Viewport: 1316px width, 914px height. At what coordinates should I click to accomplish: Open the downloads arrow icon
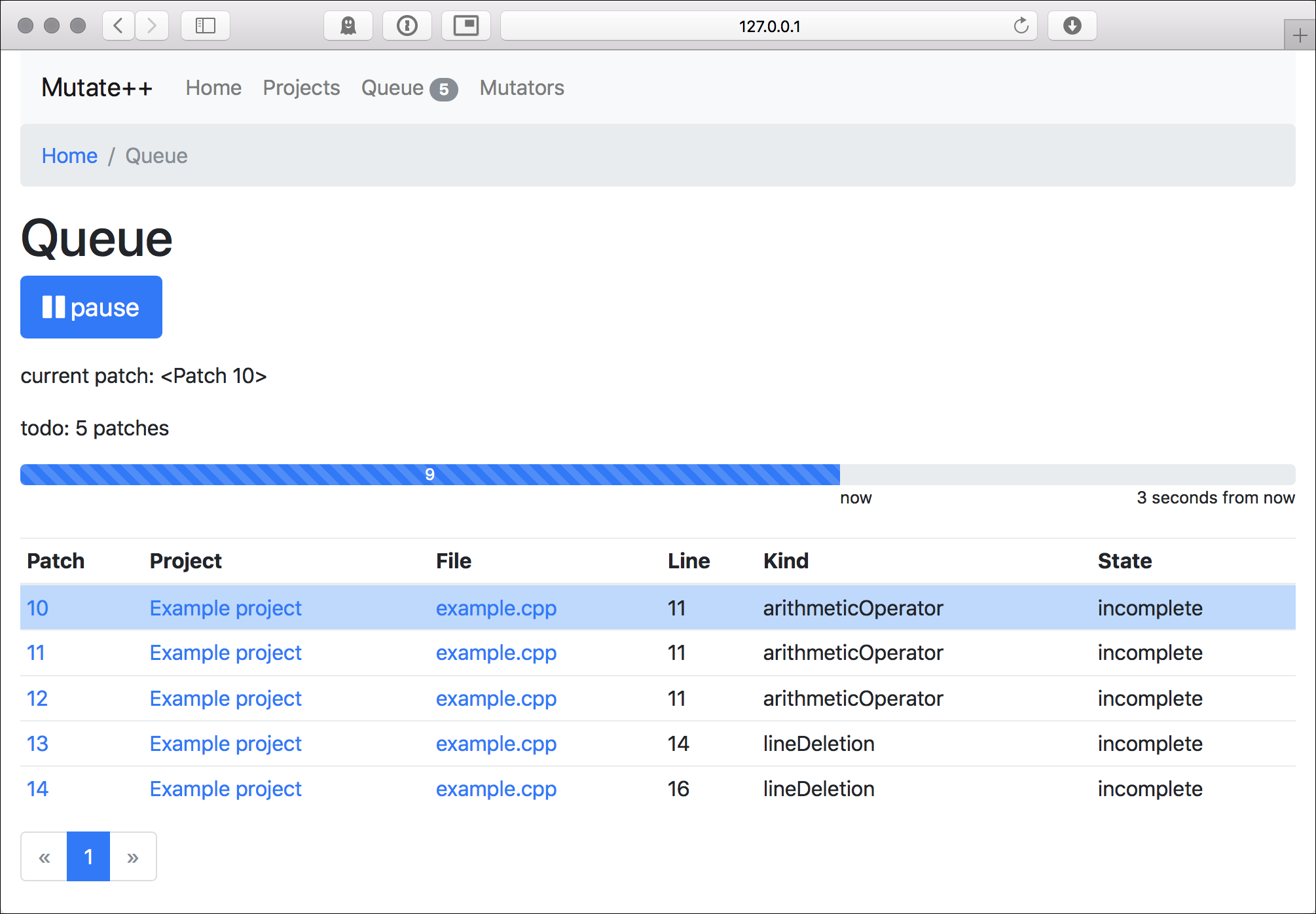tap(1072, 26)
